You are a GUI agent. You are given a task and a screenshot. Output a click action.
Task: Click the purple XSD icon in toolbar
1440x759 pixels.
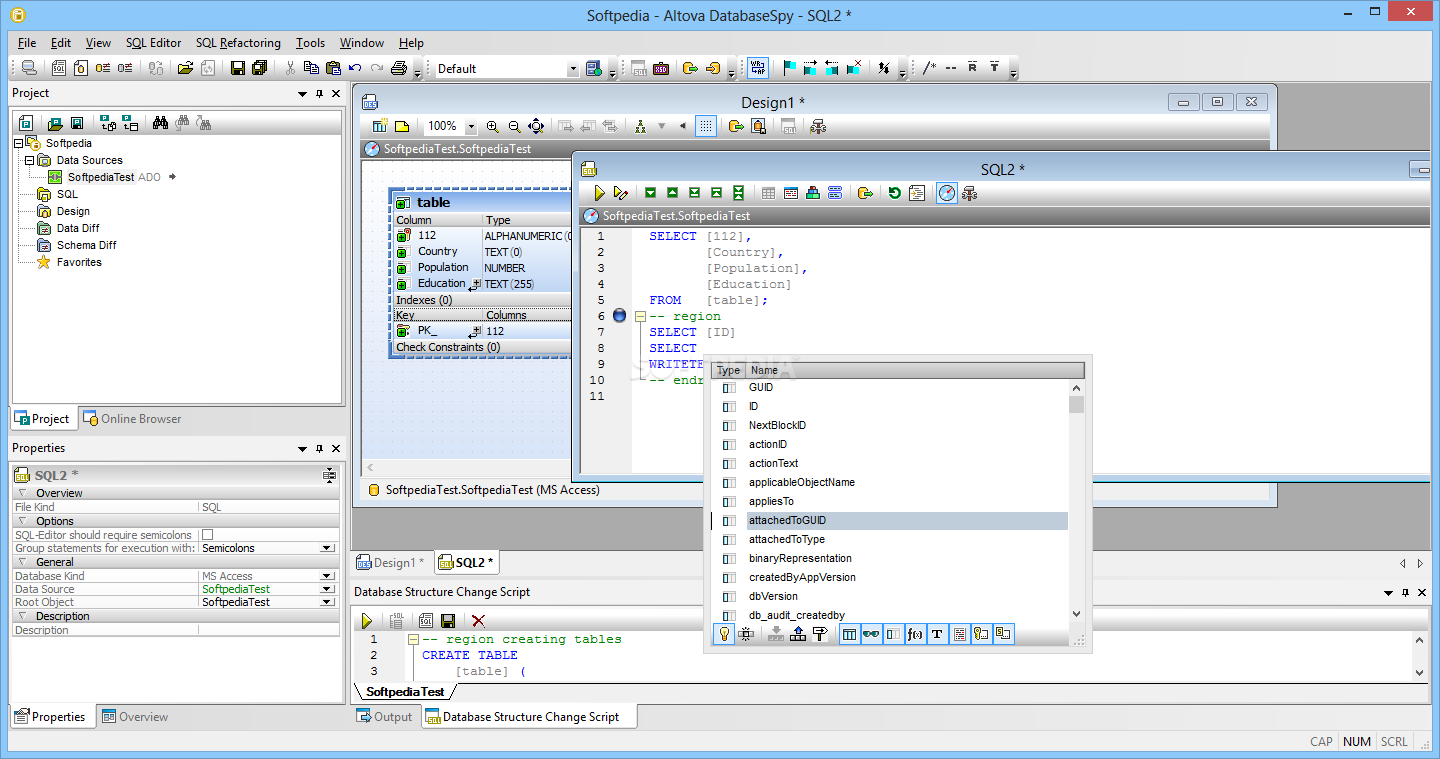click(661, 68)
